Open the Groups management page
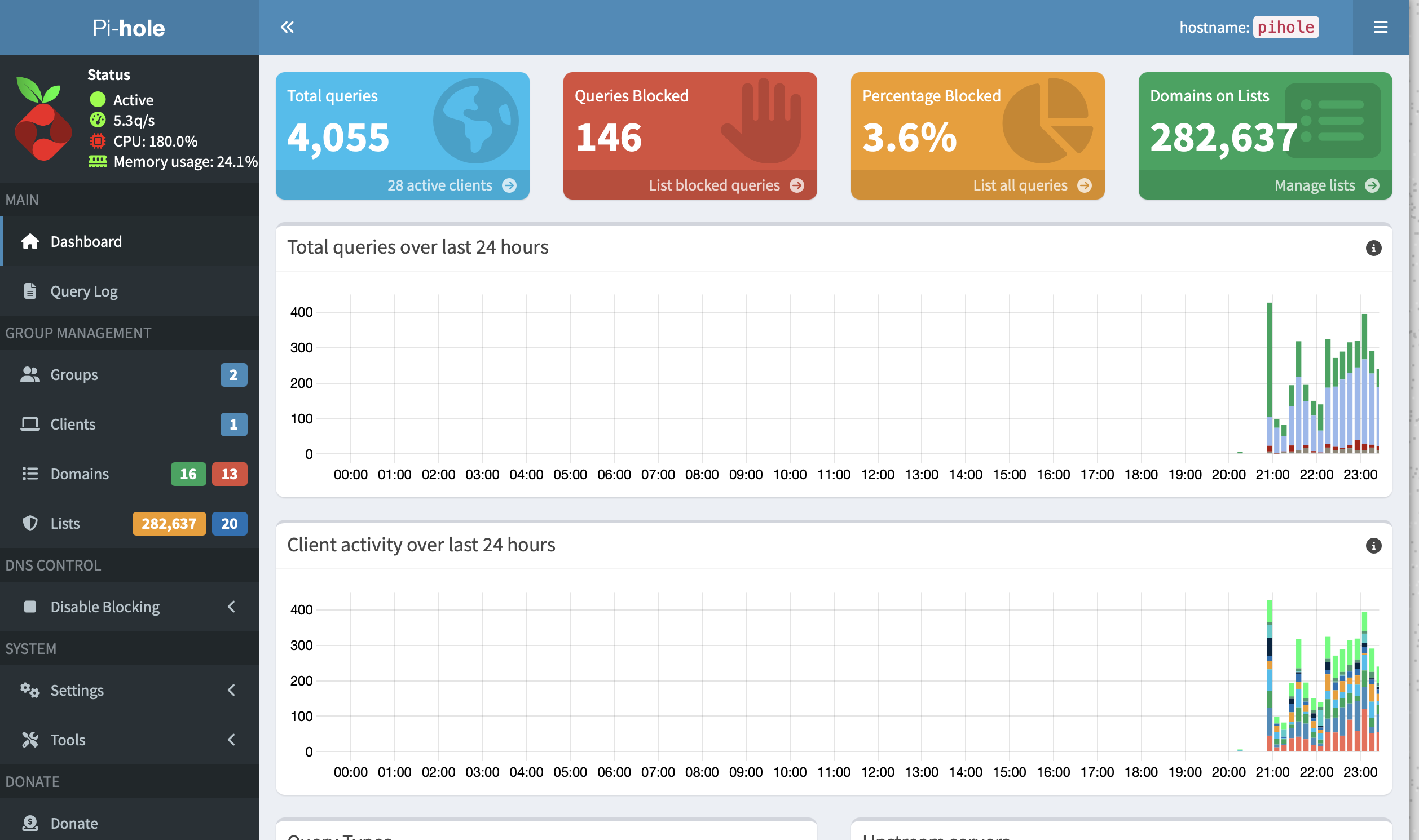This screenshot has width=1419, height=840. tap(74, 375)
